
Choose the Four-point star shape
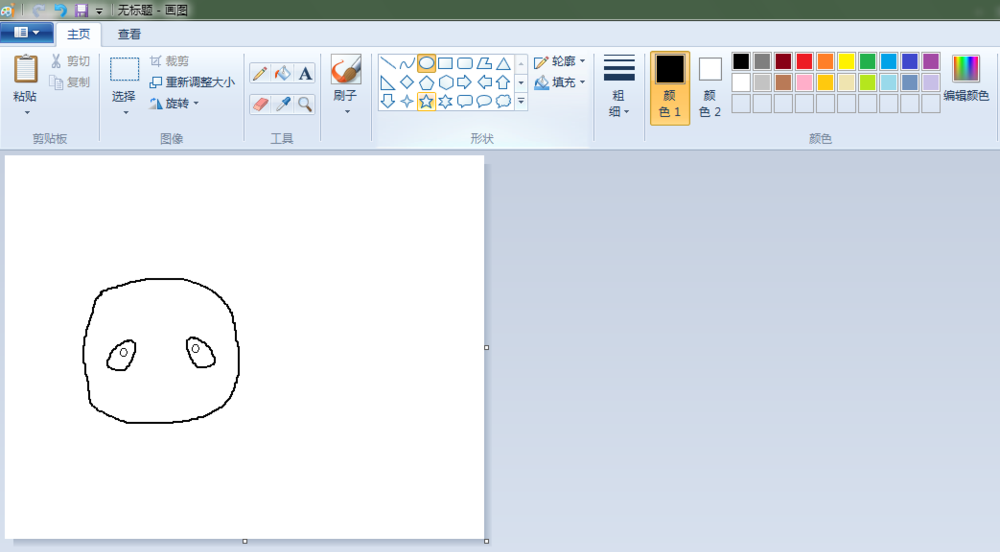coord(407,101)
